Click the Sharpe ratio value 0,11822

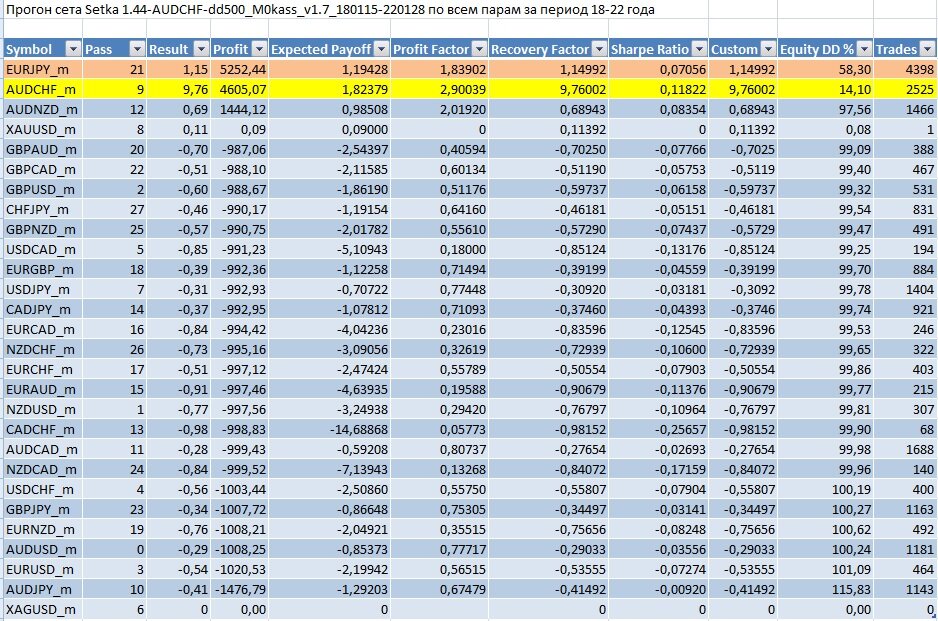point(683,90)
